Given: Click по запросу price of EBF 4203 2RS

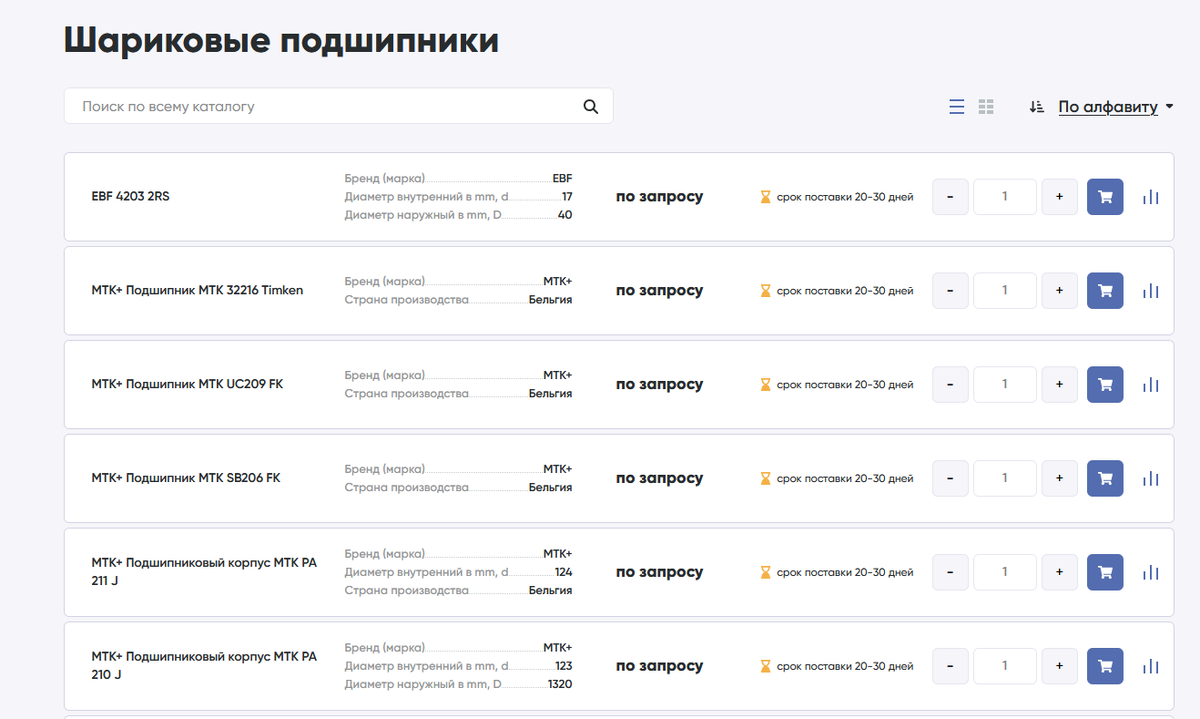Looking at the screenshot, I should click(659, 197).
